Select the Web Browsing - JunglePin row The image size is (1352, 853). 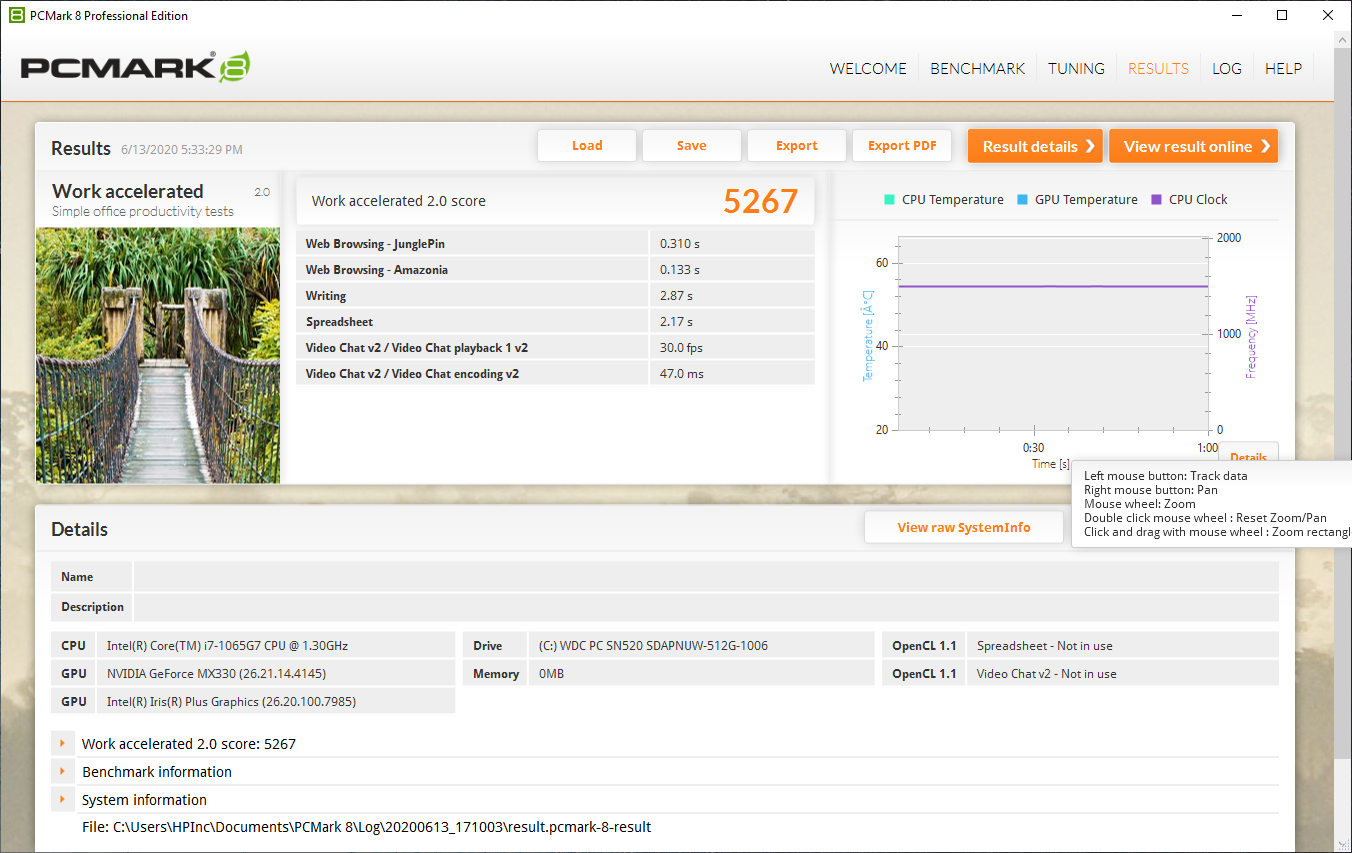pyautogui.click(x=556, y=244)
